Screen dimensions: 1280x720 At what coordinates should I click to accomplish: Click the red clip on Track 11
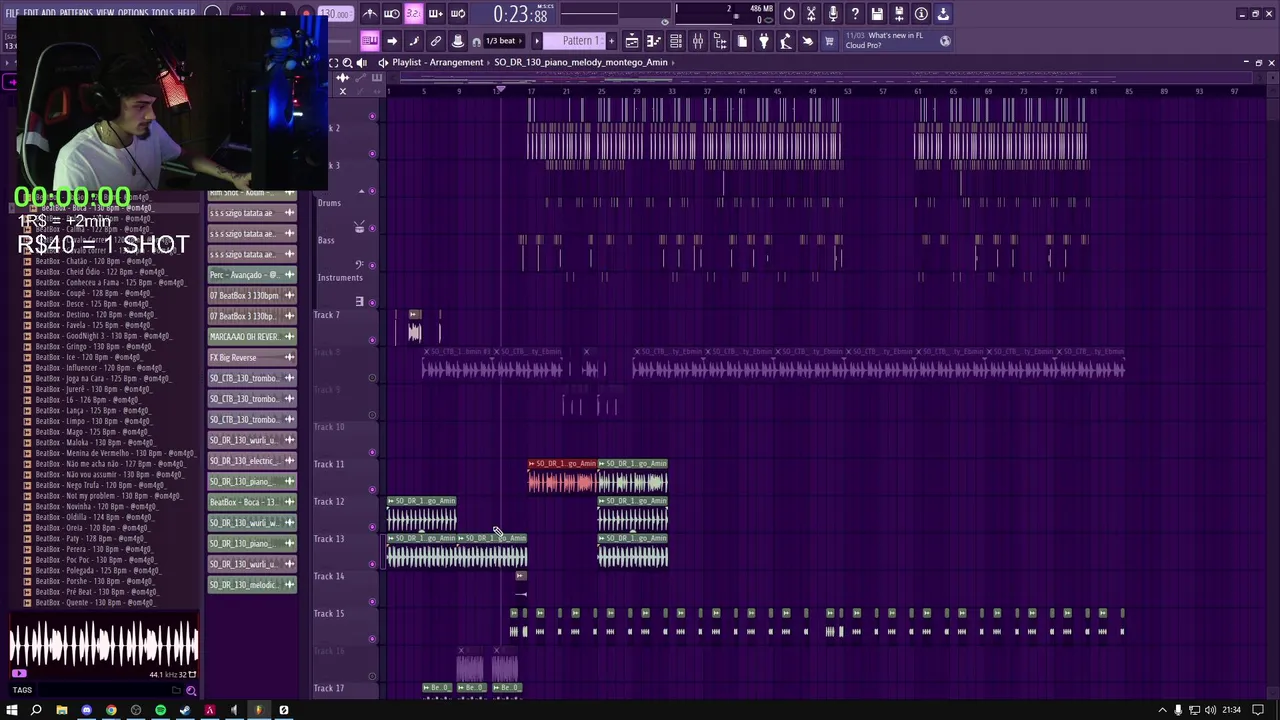[x=563, y=478]
